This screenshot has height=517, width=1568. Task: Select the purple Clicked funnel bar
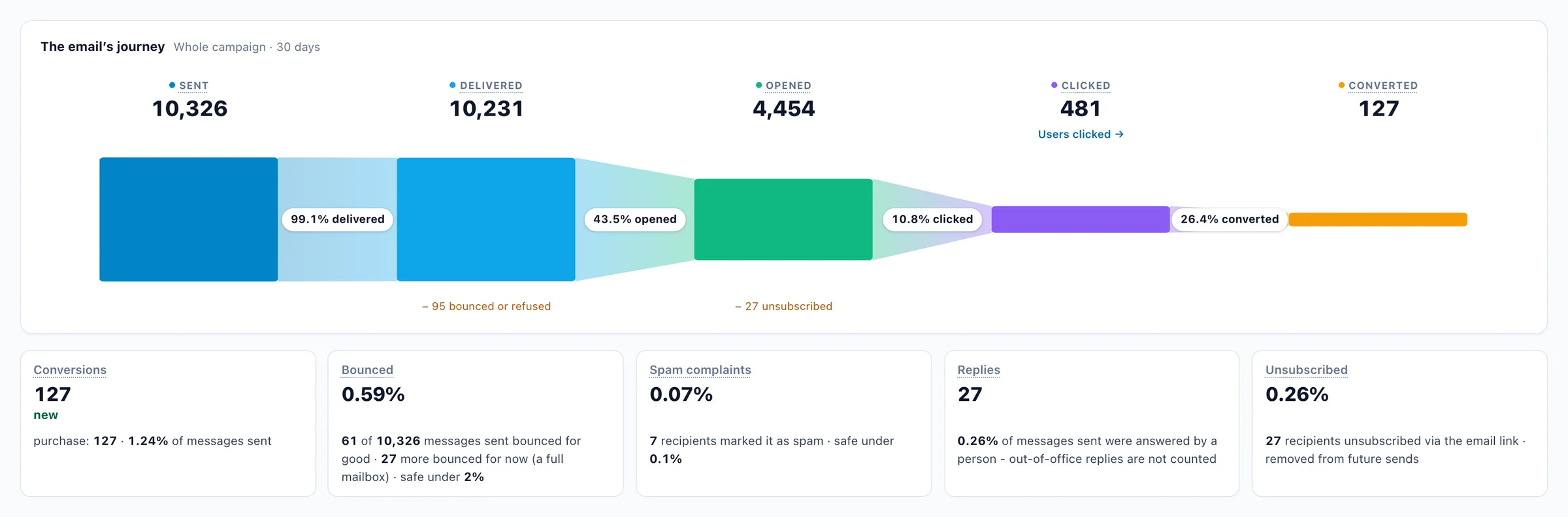1081,219
